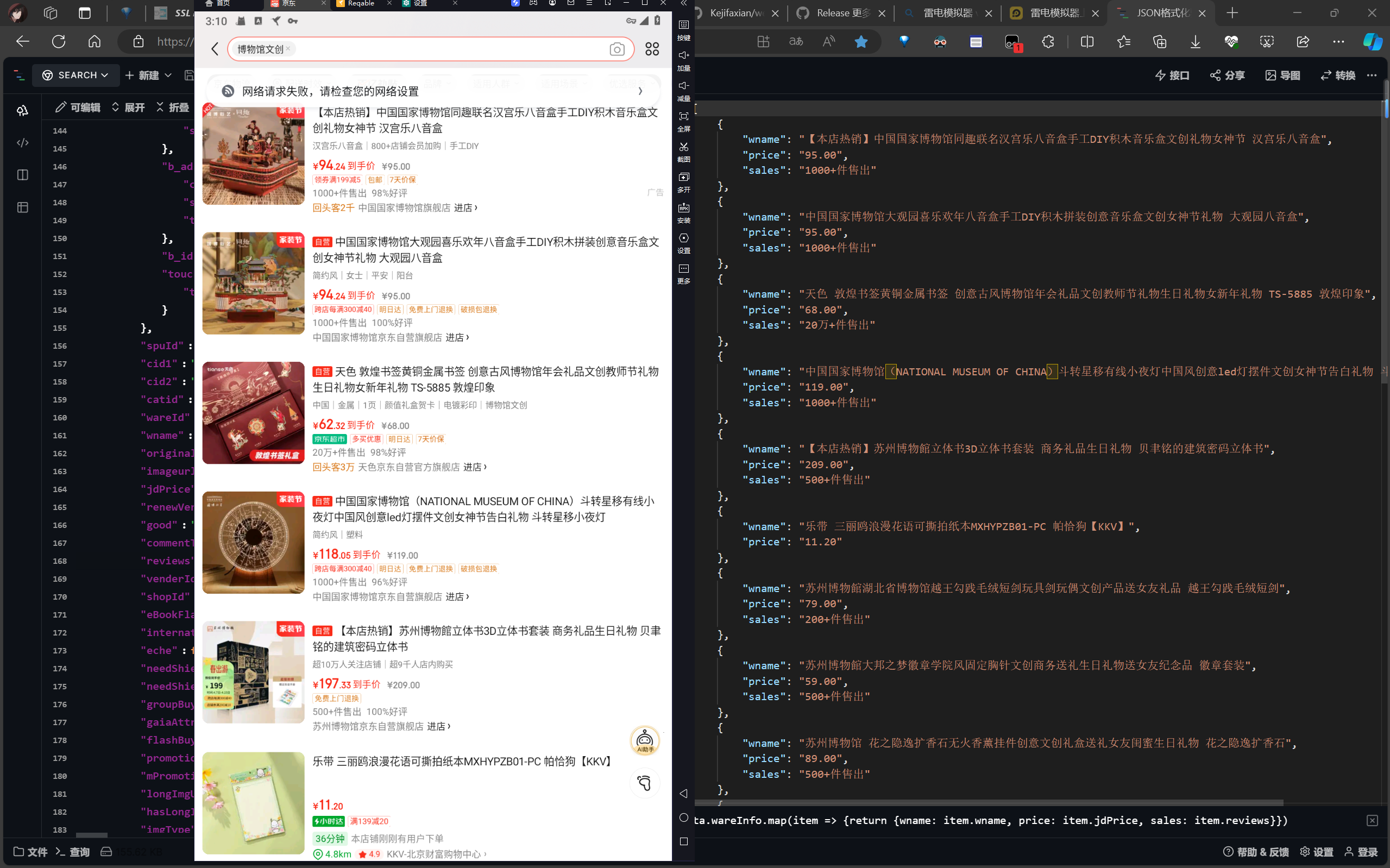This screenshot has height=868, width=1390.
Task: Open a new browser tab
Action: (x=1231, y=12)
